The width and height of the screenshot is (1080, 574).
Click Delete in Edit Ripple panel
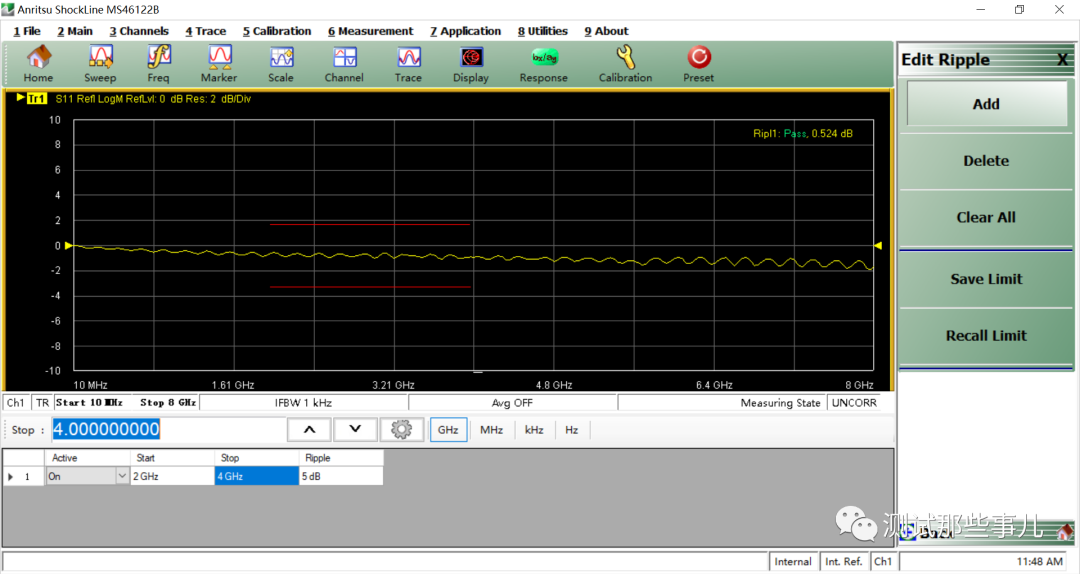pyautogui.click(x=986, y=161)
